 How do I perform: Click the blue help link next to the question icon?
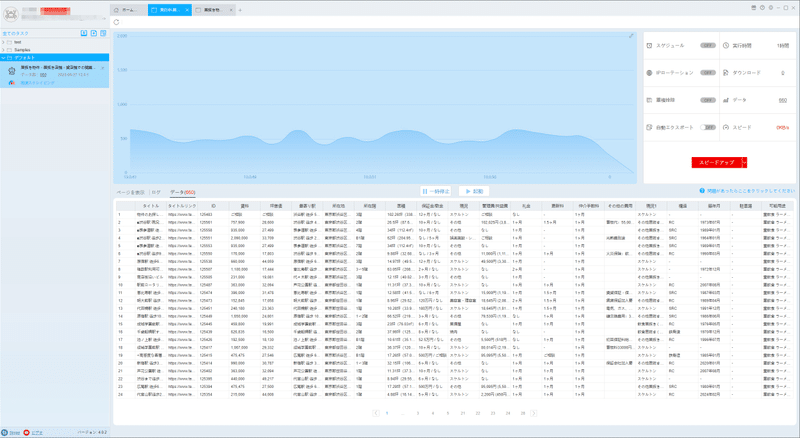[751, 190]
